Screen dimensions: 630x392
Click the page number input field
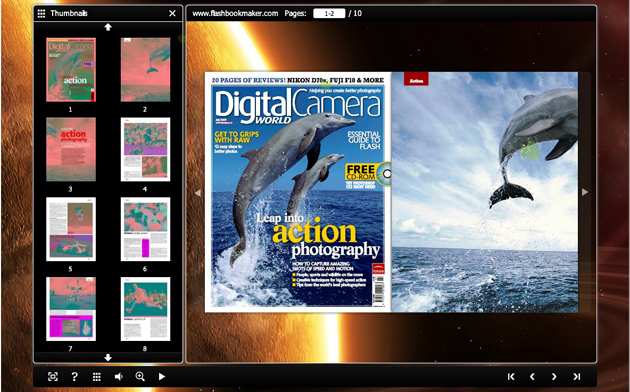point(329,13)
